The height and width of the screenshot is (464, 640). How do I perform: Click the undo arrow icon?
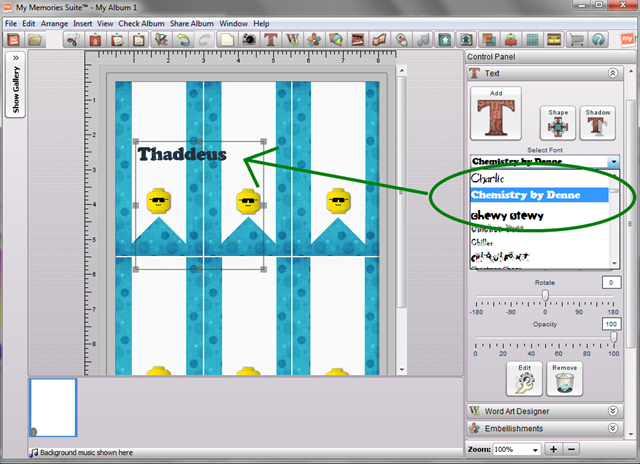(183, 40)
